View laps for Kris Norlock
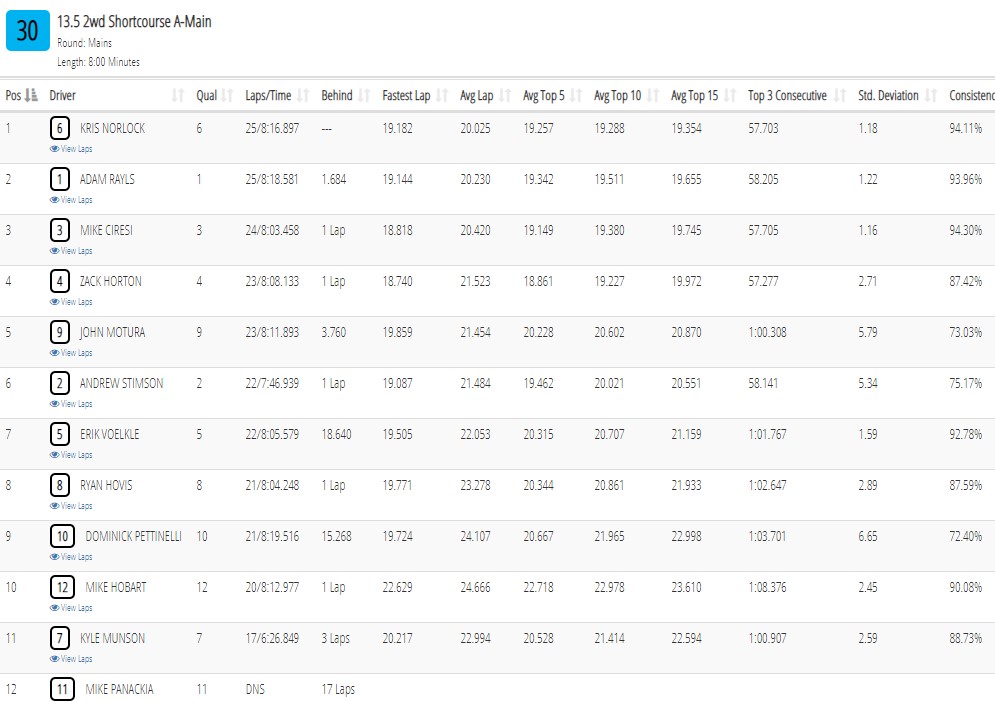Viewport: 995px width, 702px height. 71,149
